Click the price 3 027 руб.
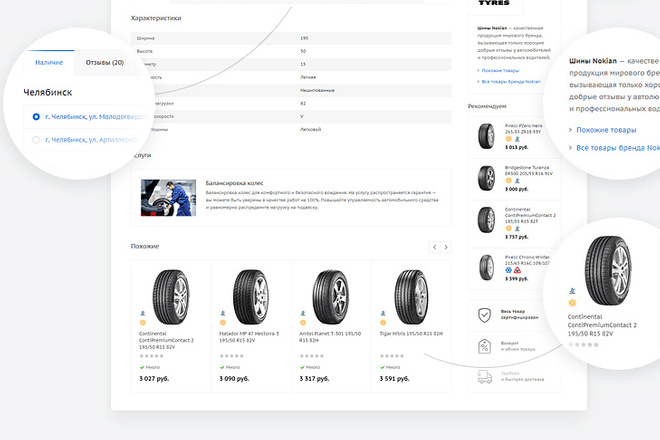Screen dimensions: 660x440 click(154, 379)
